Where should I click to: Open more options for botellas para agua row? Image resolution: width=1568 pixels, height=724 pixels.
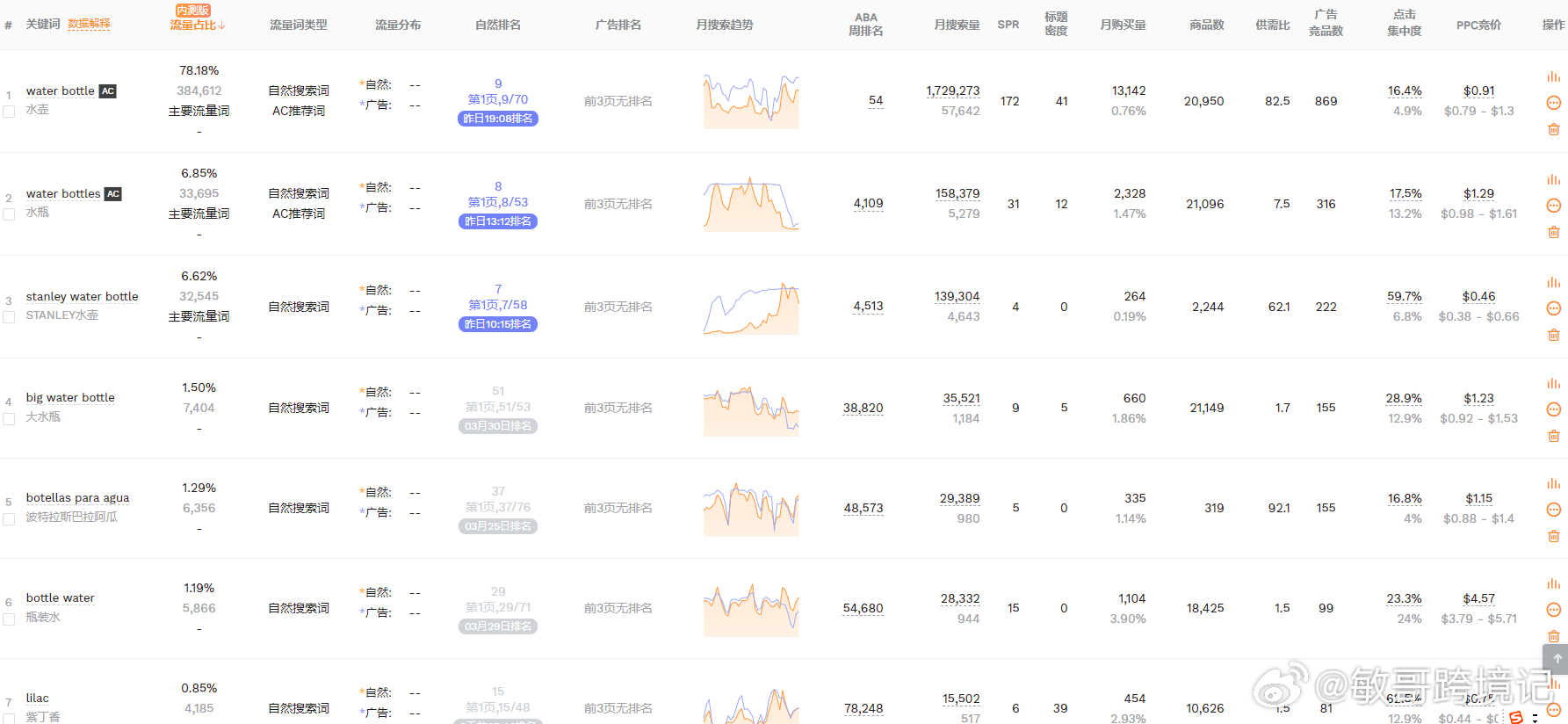tap(1553, 510)
